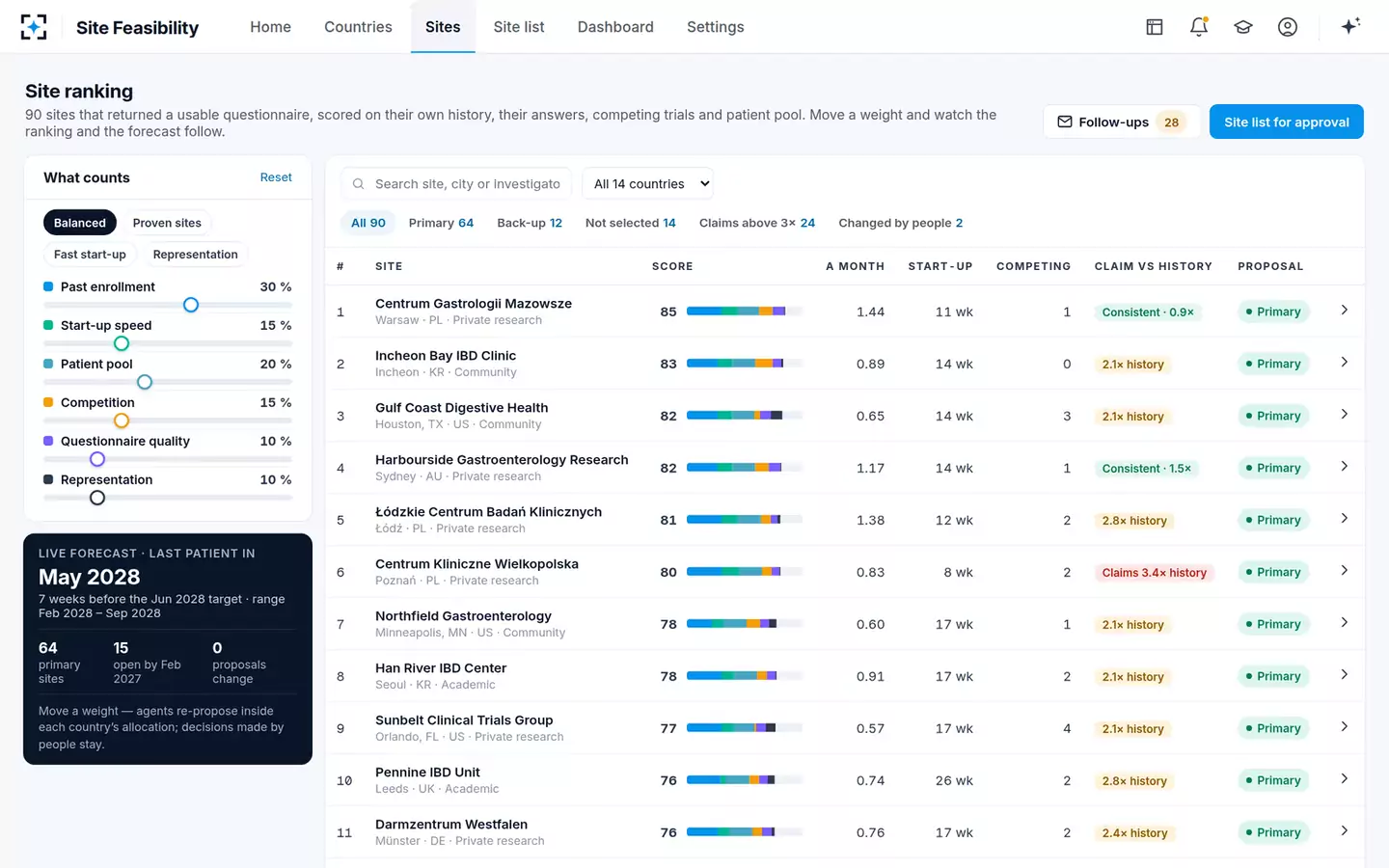Expand Centrum Kliniczne Wielkopolska row chevron

(x=1344, y=571)
